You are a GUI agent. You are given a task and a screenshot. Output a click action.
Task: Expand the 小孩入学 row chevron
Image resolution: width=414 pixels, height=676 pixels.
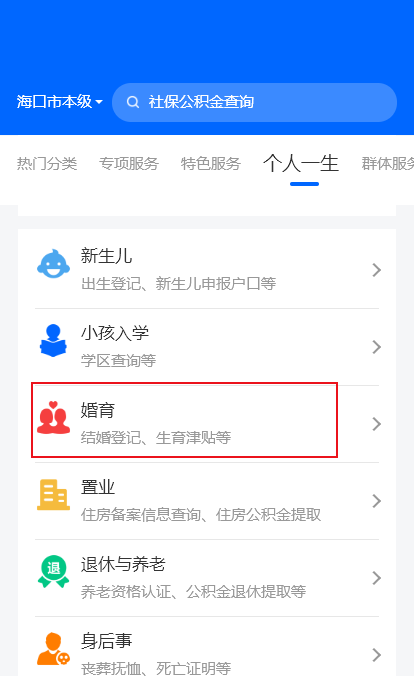coord(376,347)
